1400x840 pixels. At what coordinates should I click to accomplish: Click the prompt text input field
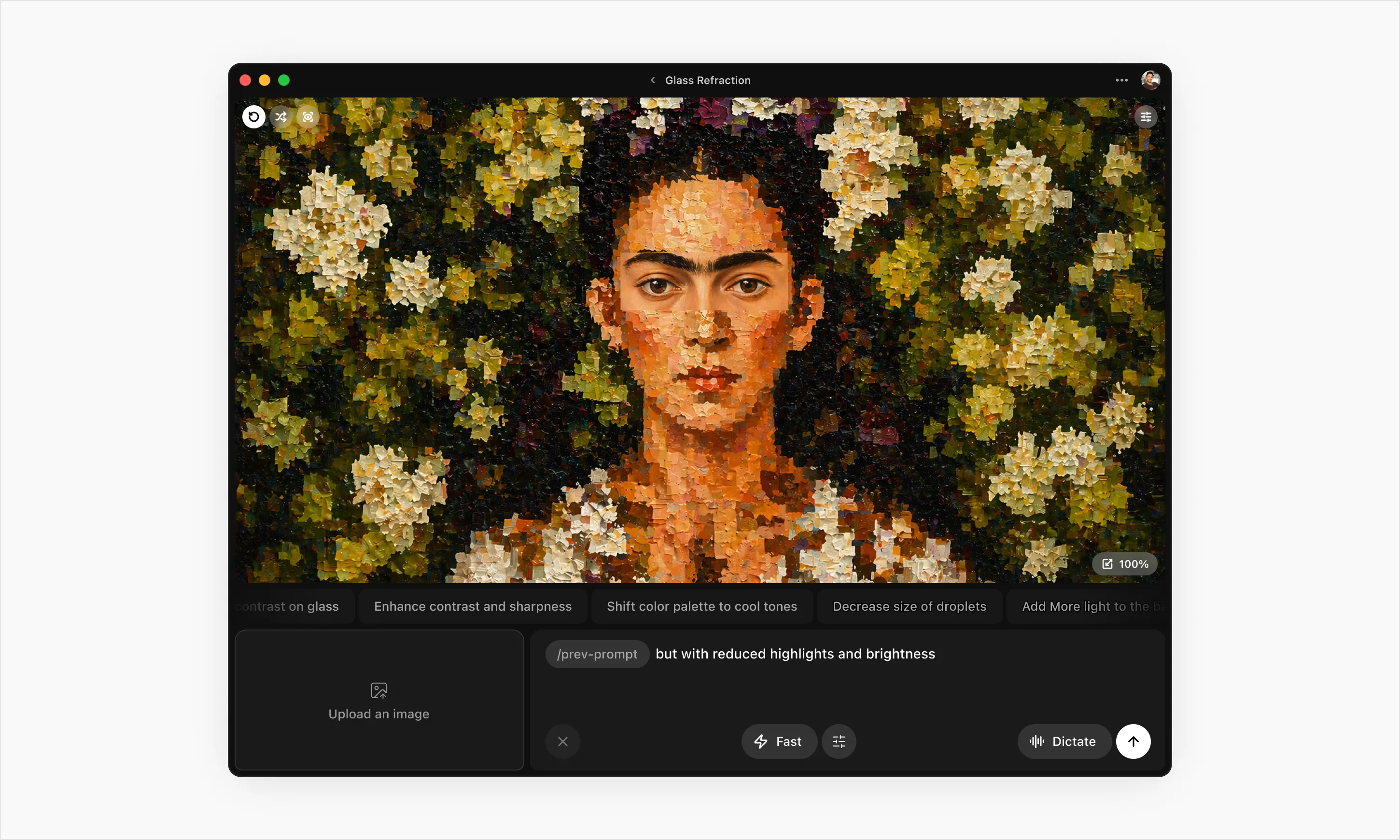(x=847, y=676)
